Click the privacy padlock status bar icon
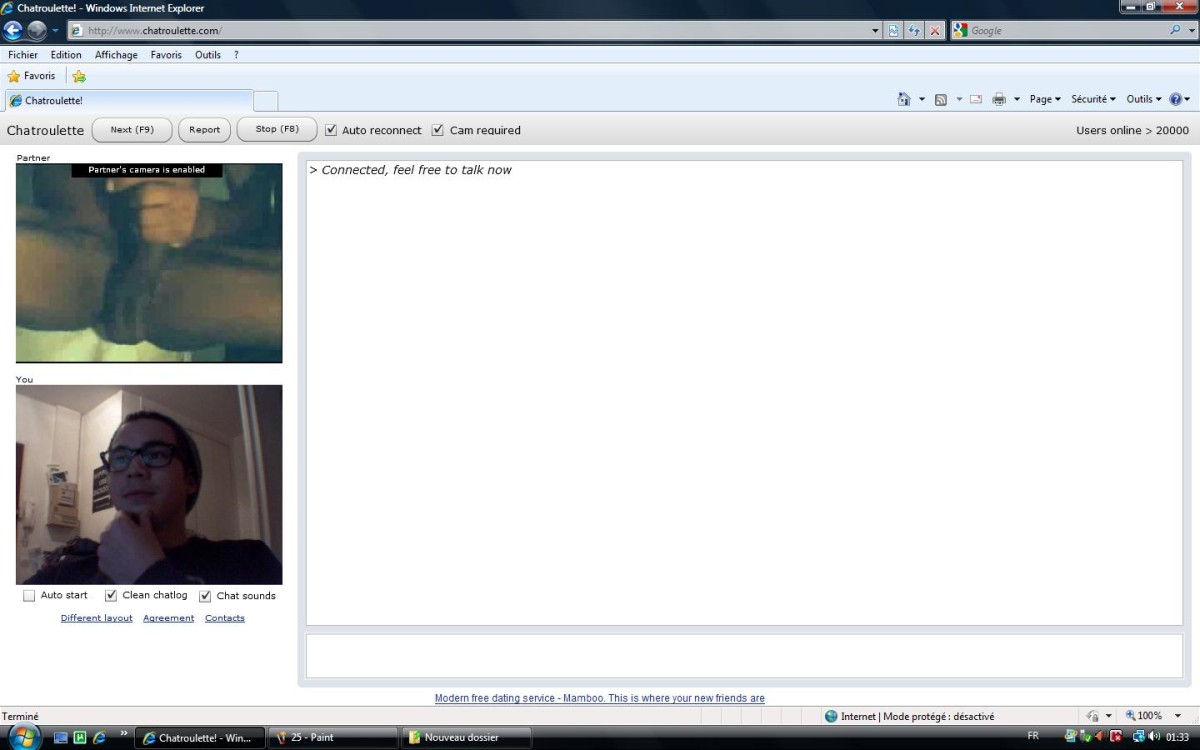Screen dimensions: 1200x750 (1093, 716)
